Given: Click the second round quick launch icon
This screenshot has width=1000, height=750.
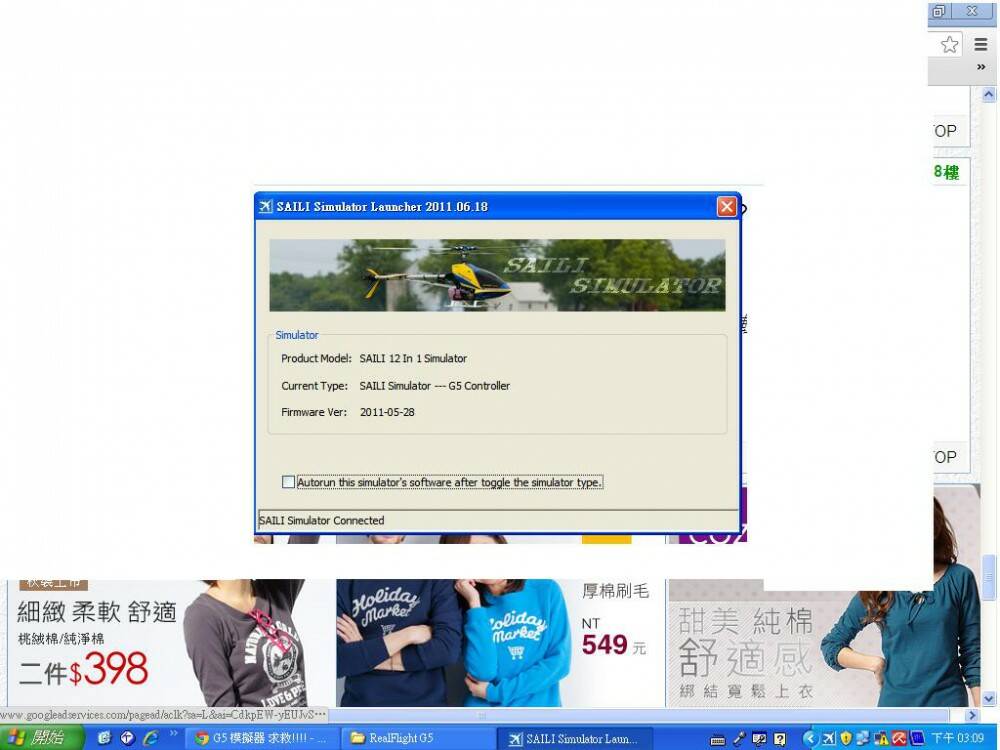Looking at the screenshot, I should [128, 738].
